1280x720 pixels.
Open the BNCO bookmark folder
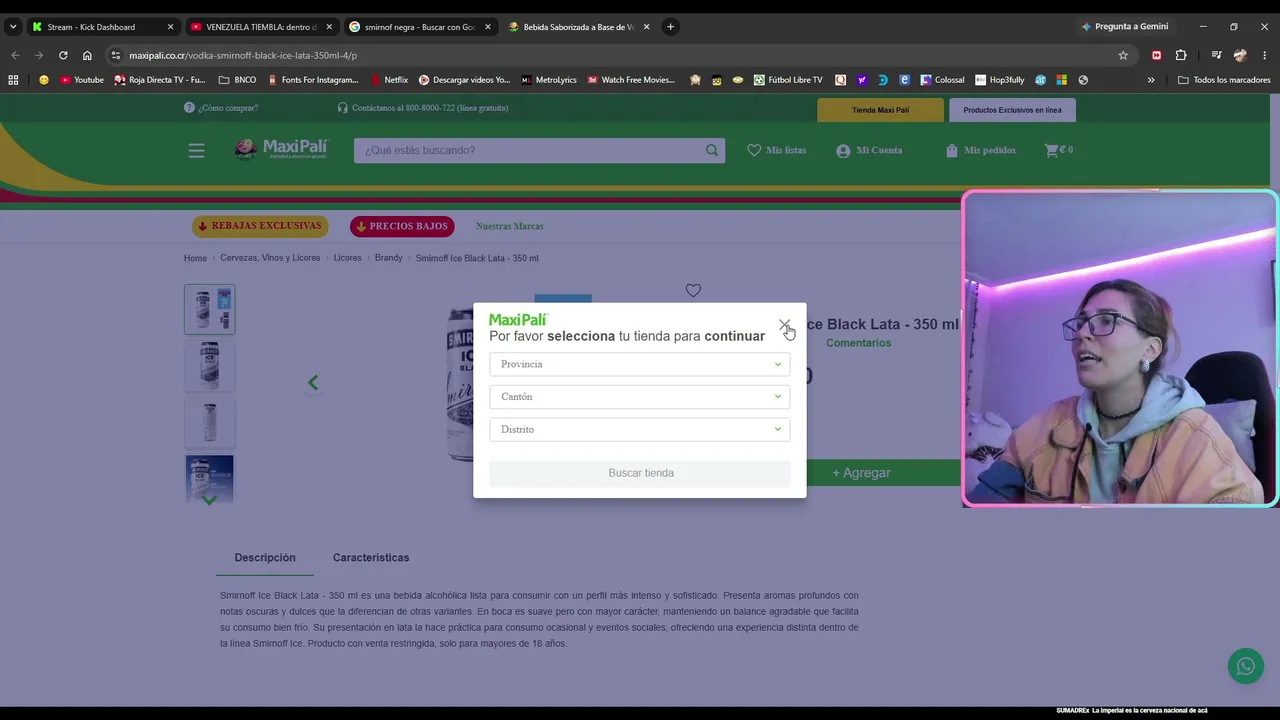click(237, 80)
